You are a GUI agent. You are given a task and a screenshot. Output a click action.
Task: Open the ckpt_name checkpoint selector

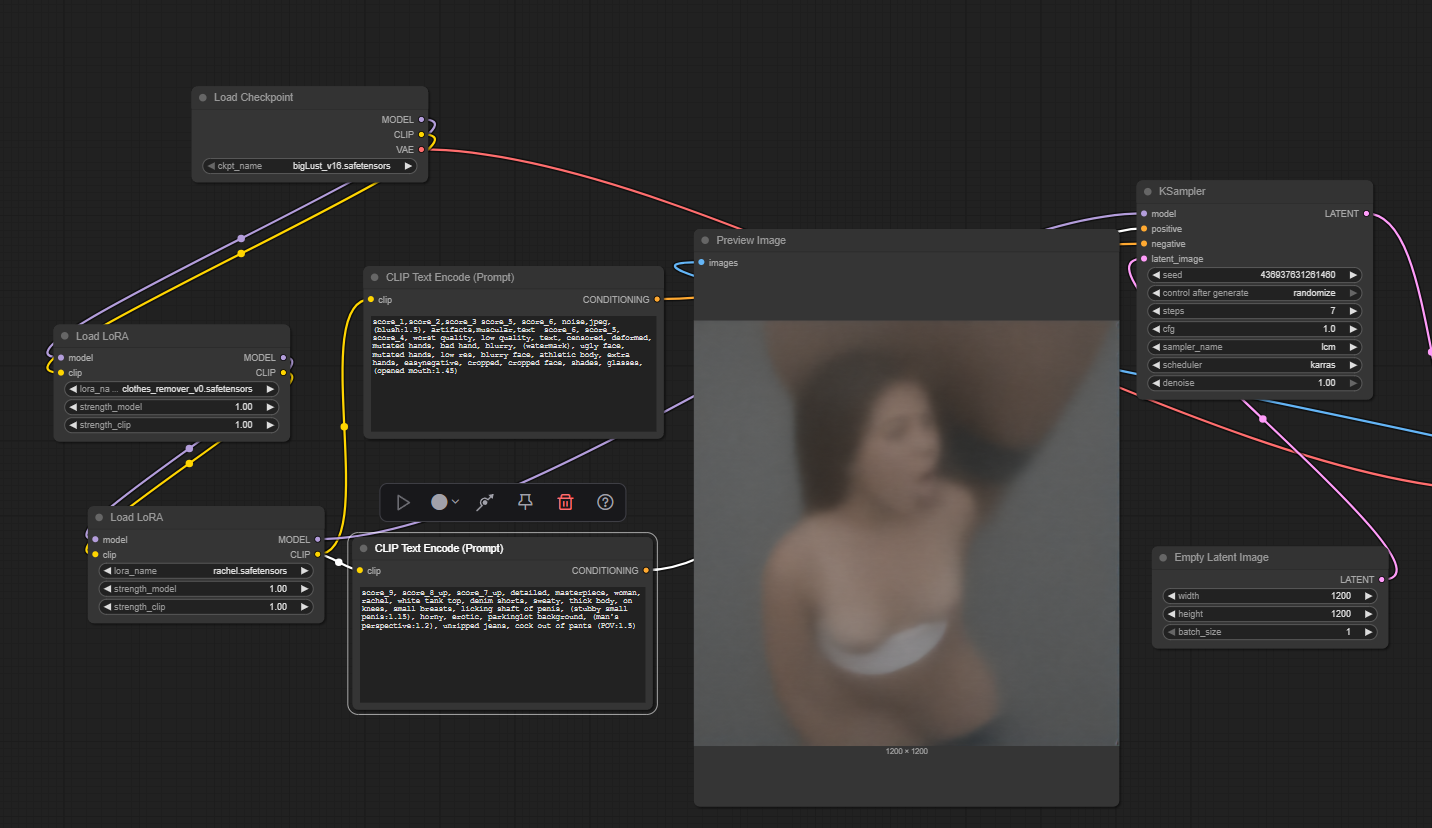(x=310, y=166)
